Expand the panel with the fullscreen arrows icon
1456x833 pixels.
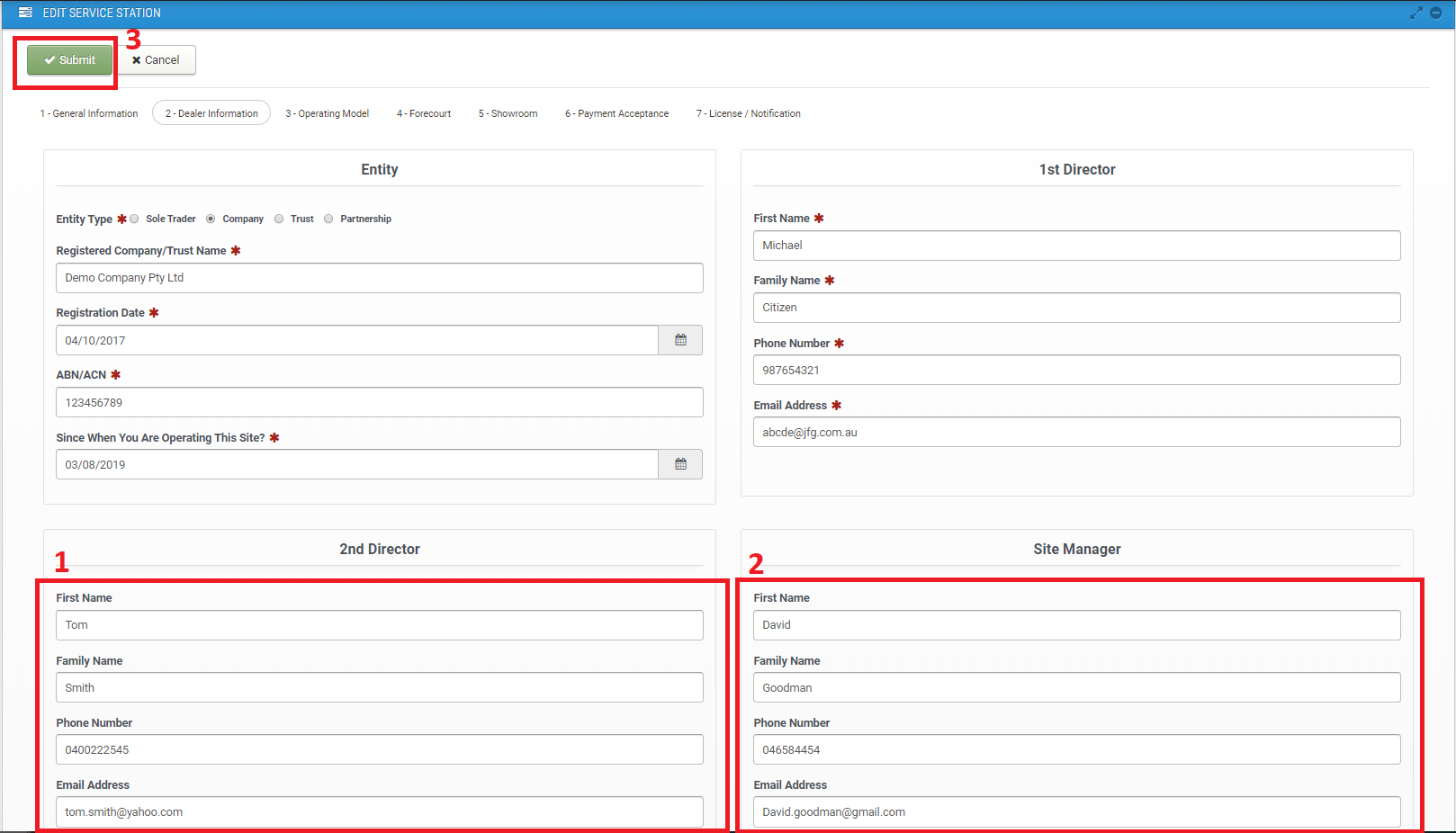(1416, 13)
